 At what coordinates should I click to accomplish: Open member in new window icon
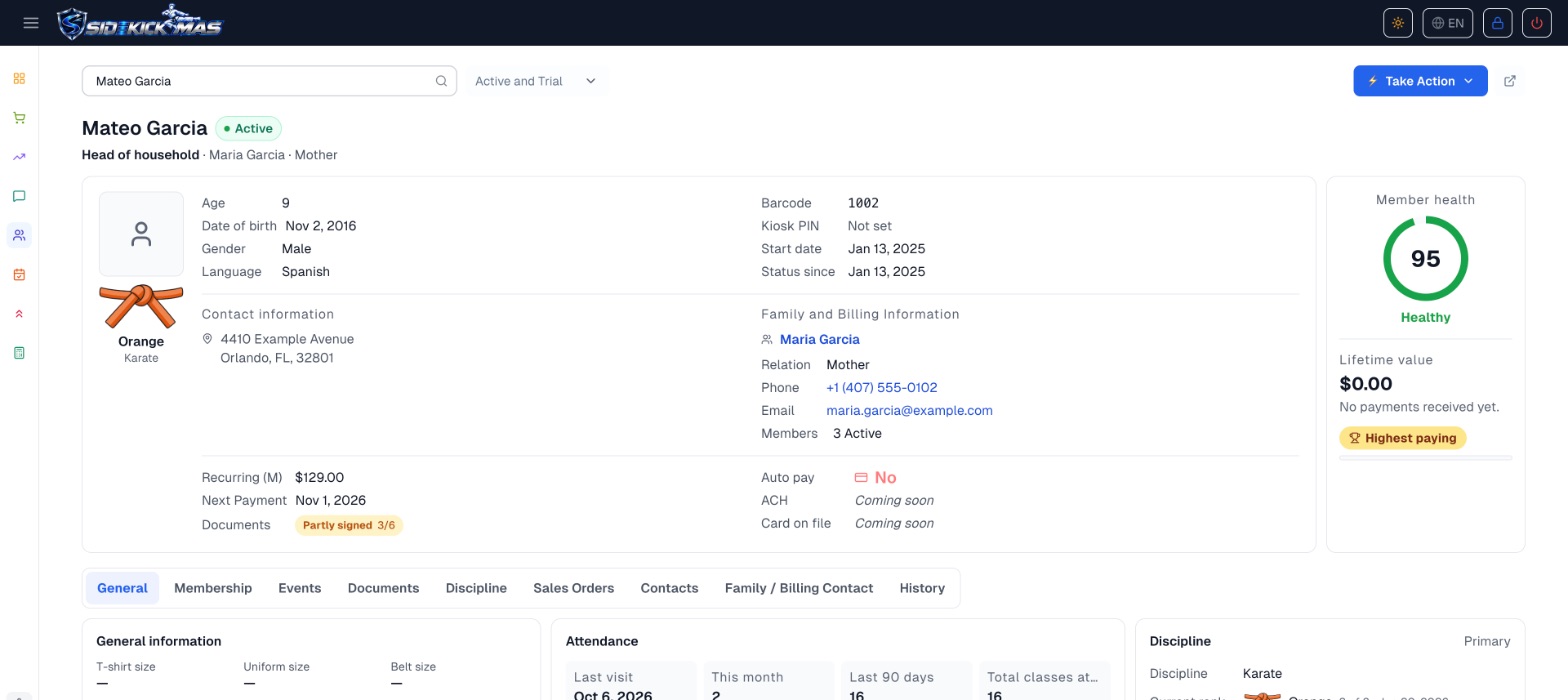click(1510, 81)
